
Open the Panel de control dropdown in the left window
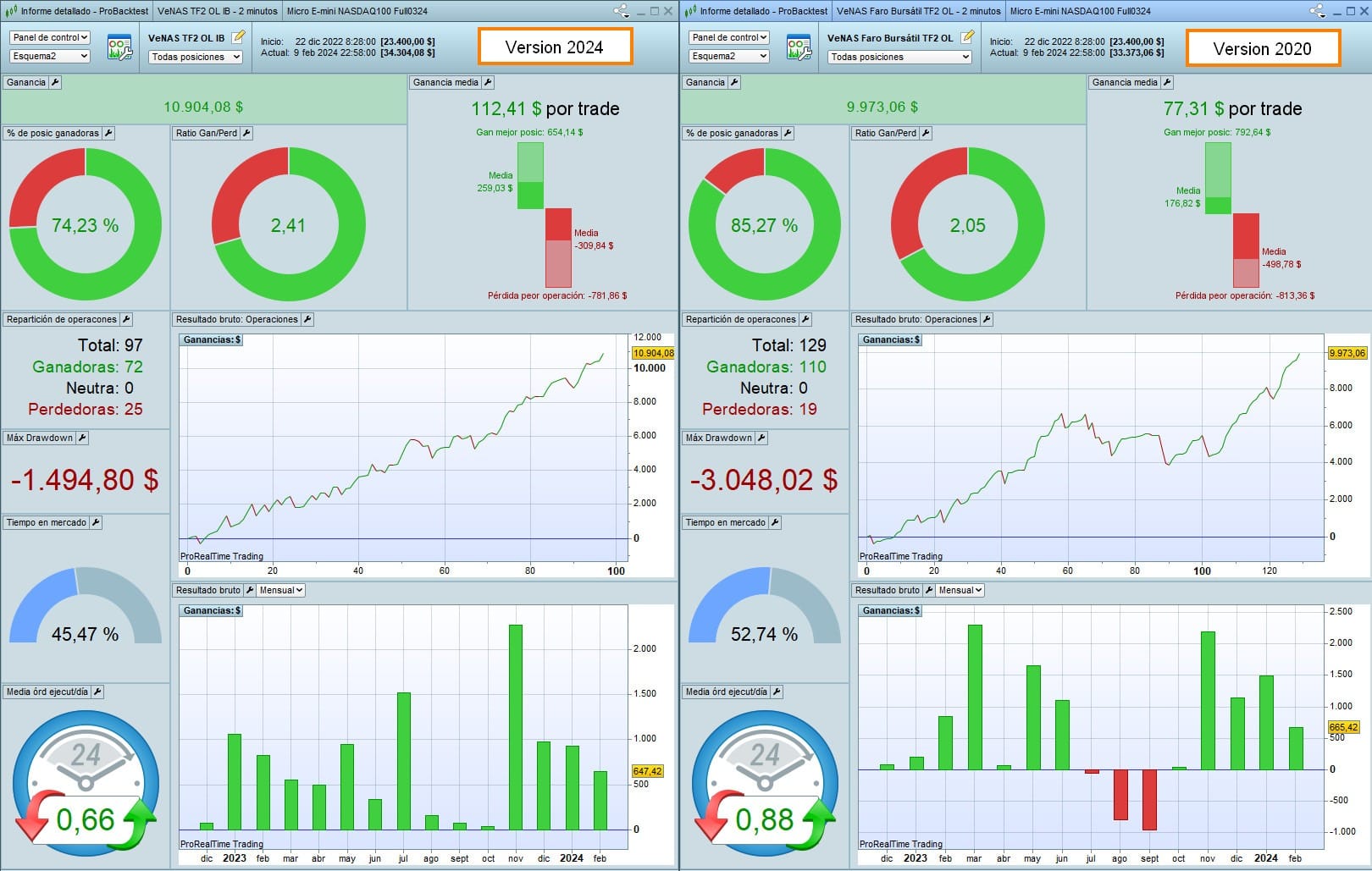(x=50, y=37)
